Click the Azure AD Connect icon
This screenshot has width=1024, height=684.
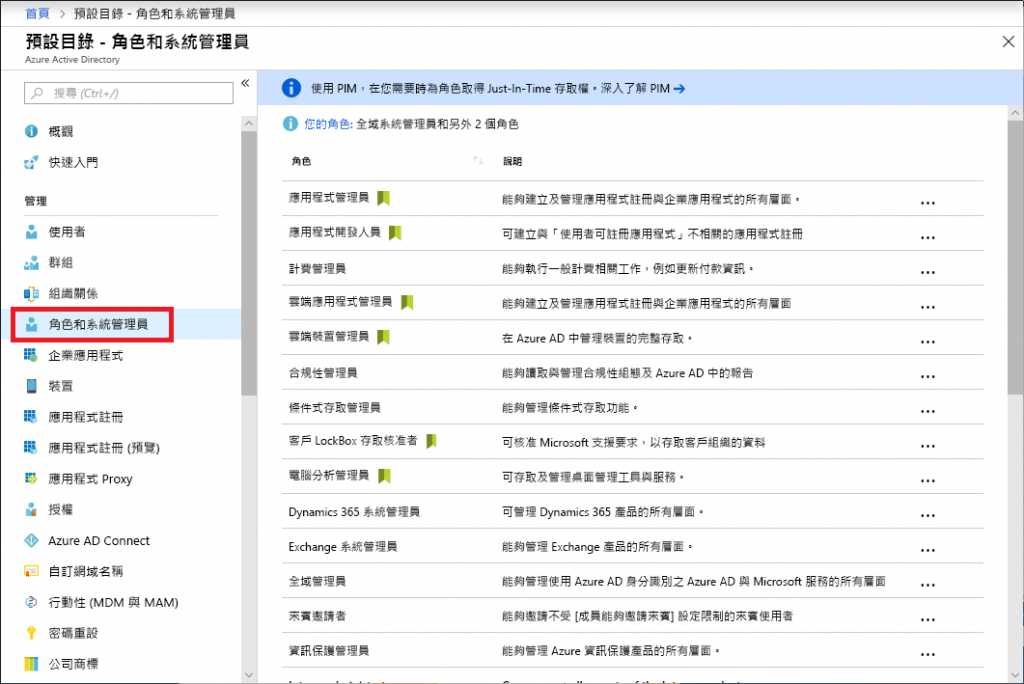click(31, 540)
